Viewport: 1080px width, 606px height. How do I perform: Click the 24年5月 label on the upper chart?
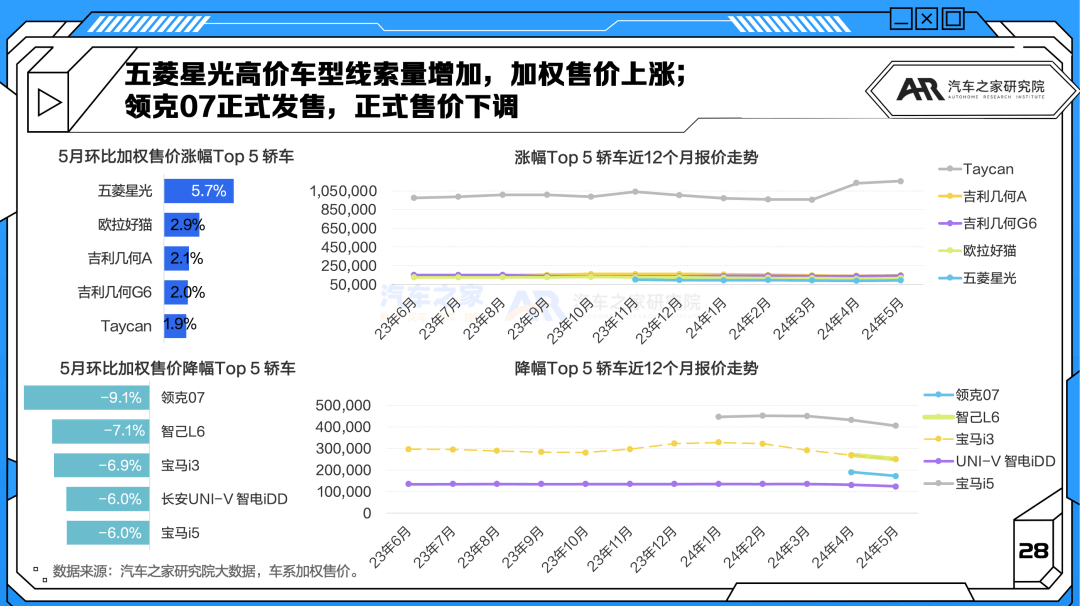click(x=883, y=318)
